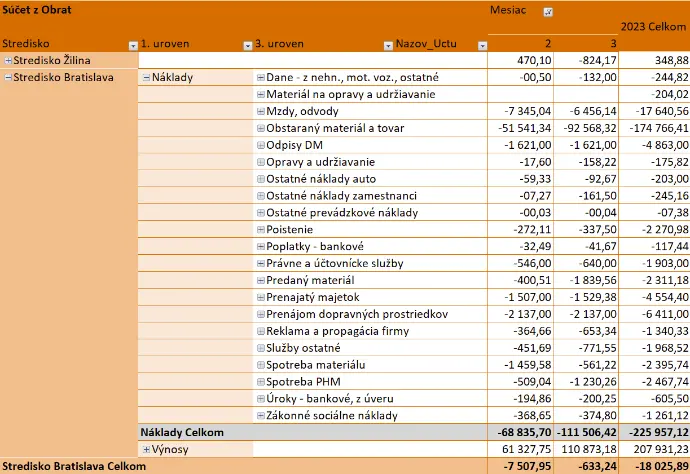Image resolution: width=690 pixels, height=474 pixels.
Task: Click the Bratislava month 3 total -633,24
Action: click(598, 466)
